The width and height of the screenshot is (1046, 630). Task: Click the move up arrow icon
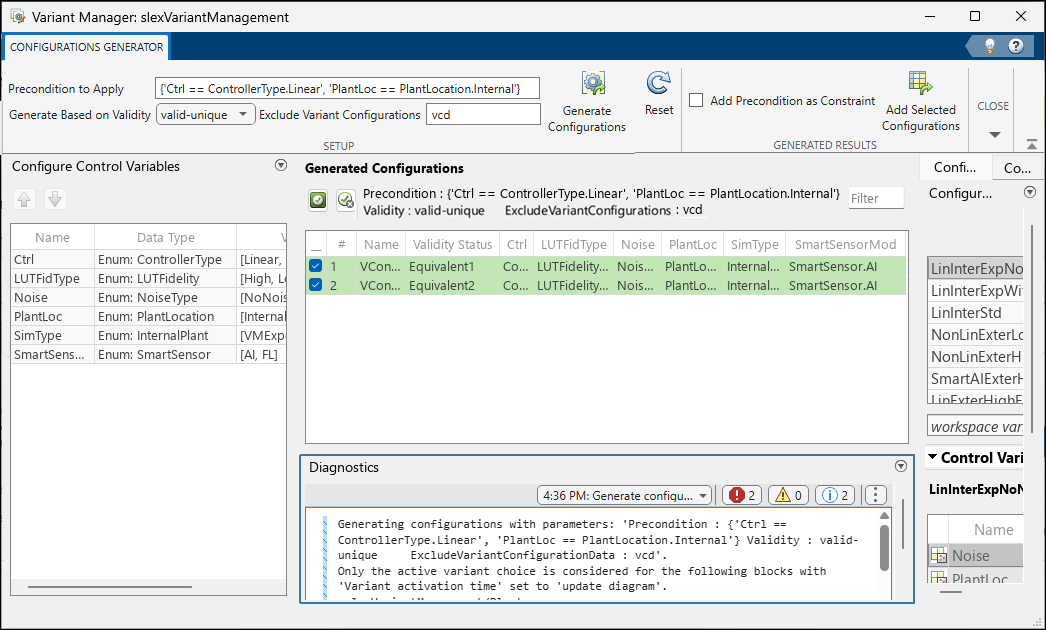tap(24, 199)
